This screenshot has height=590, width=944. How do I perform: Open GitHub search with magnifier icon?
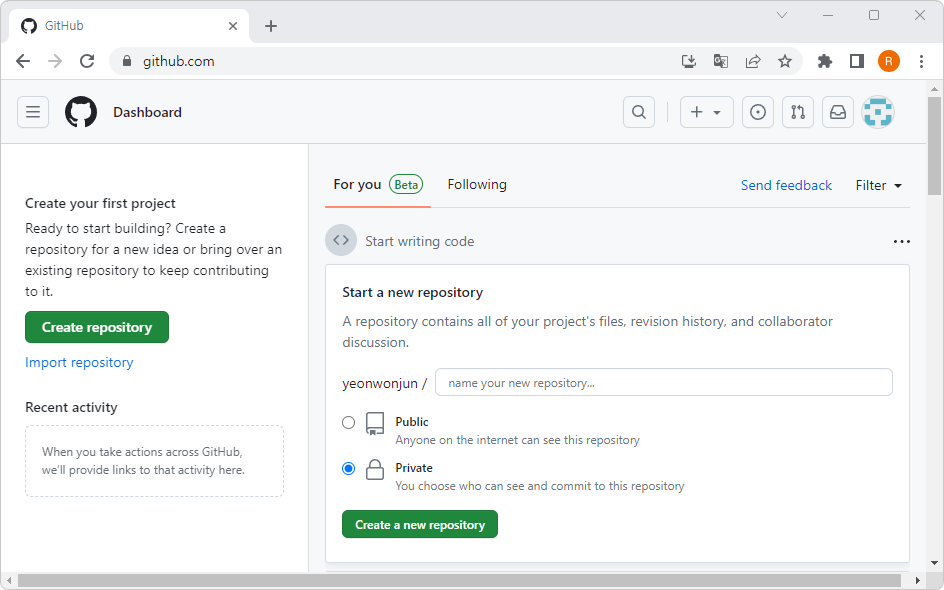point(639,112)
